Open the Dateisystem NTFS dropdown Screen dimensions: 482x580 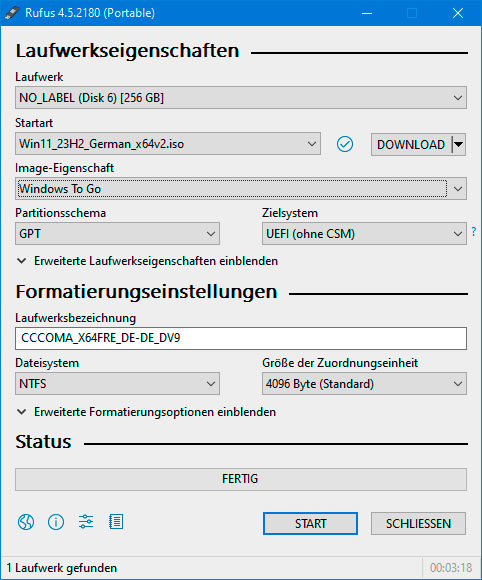(117, 384)
